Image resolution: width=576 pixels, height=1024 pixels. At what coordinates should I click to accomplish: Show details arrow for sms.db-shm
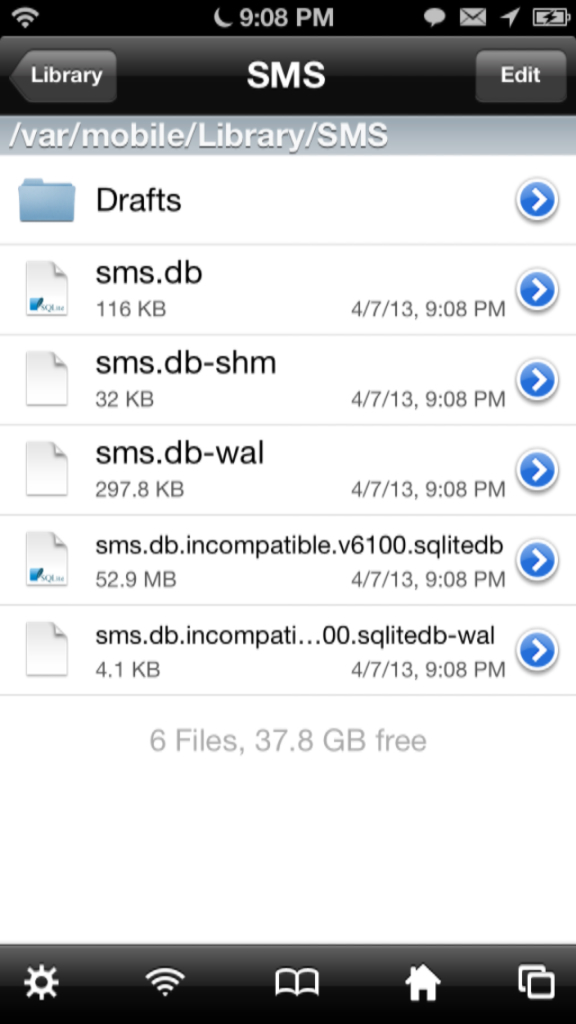point(537,379)
